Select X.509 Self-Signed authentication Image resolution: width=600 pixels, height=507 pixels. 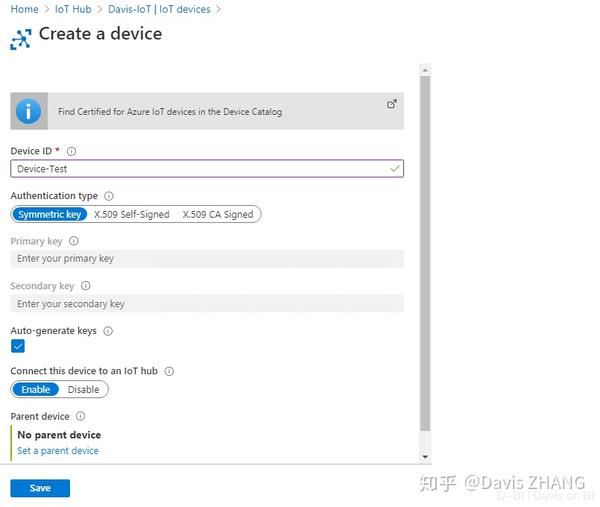132,214
